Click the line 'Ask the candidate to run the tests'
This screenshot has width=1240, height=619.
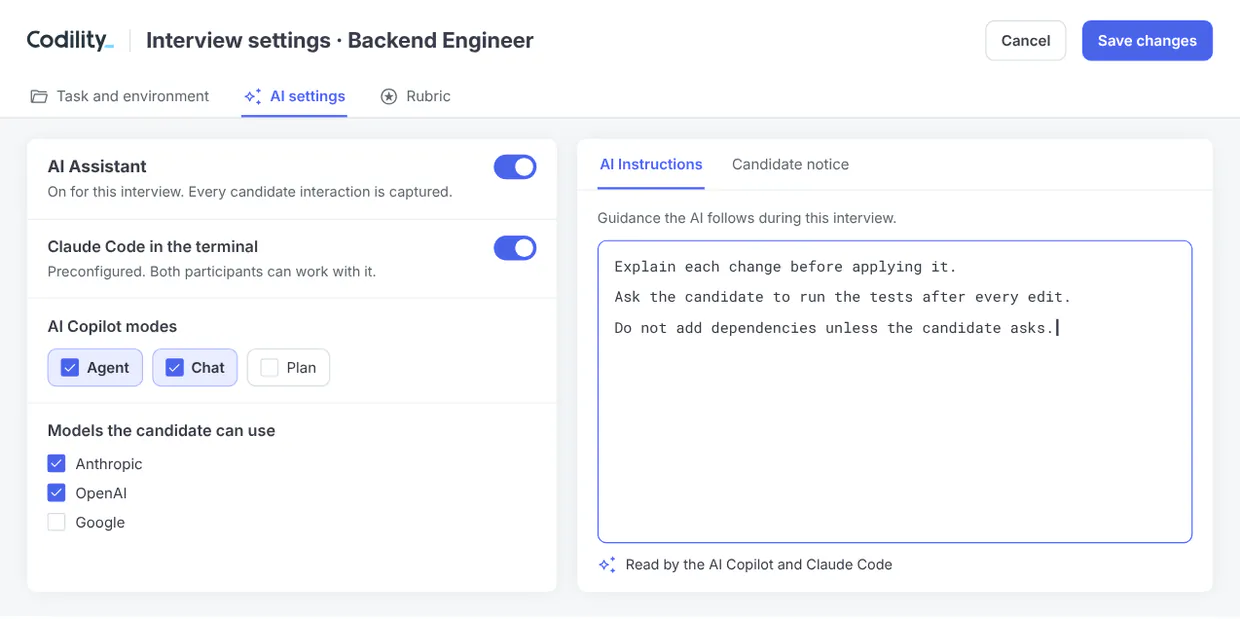[x=843, y=297]
